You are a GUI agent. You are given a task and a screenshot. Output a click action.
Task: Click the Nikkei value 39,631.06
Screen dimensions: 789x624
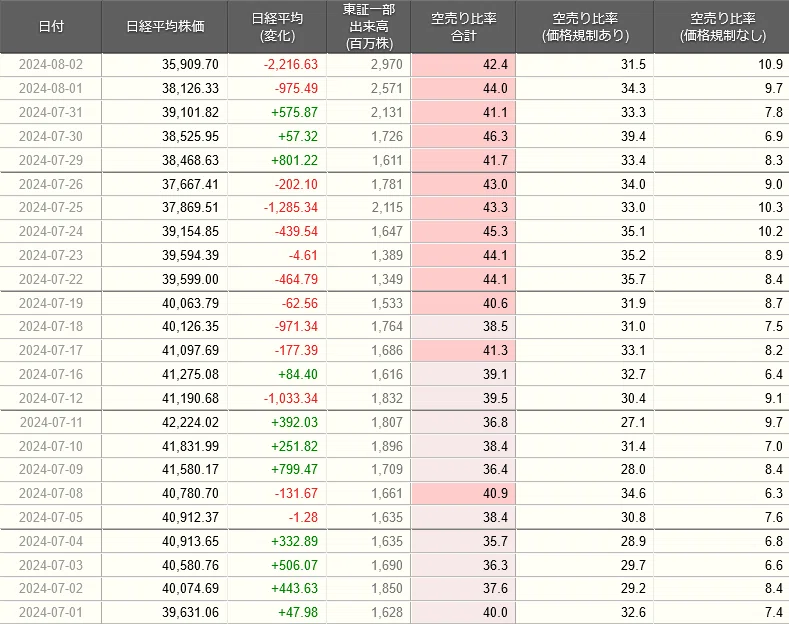190,612
